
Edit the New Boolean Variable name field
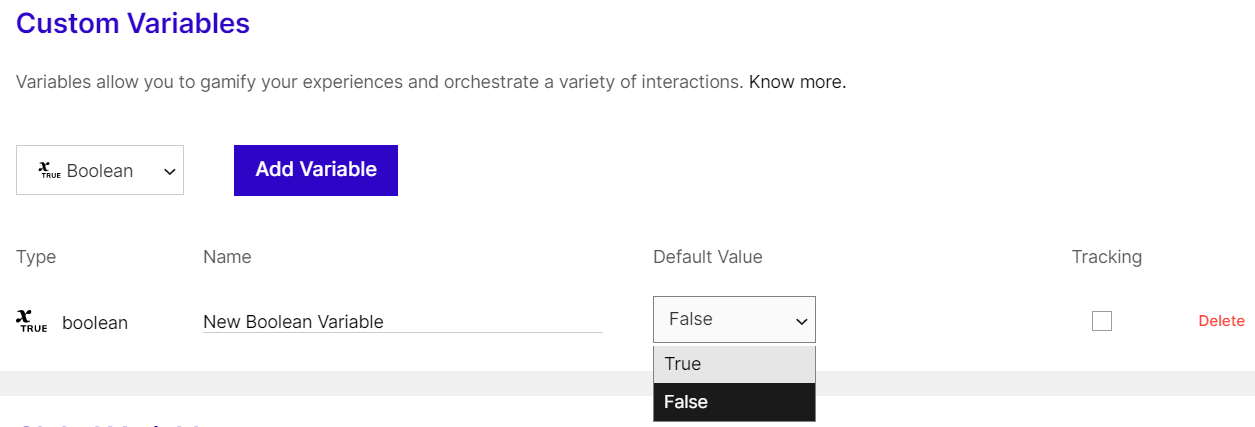pyautogui.click(x=402, y=322)
